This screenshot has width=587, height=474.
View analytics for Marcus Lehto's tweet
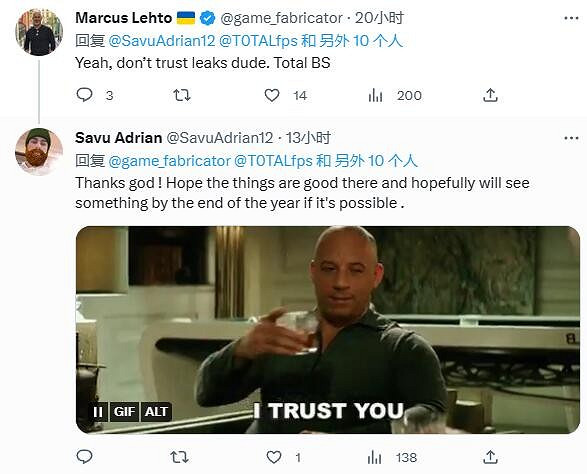point(375,95)
